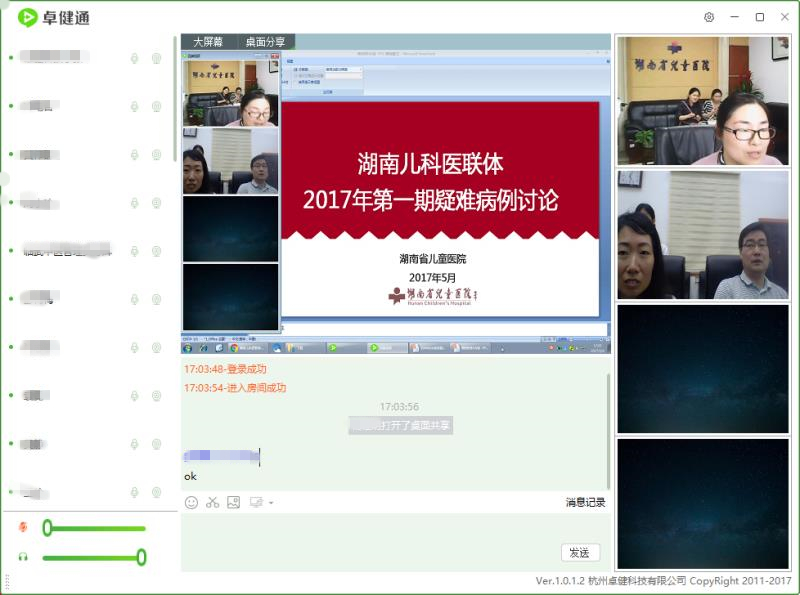Click the insert image icon in chat
The image size is (800, 595).
pyautogui.click(x=234, y=502)
